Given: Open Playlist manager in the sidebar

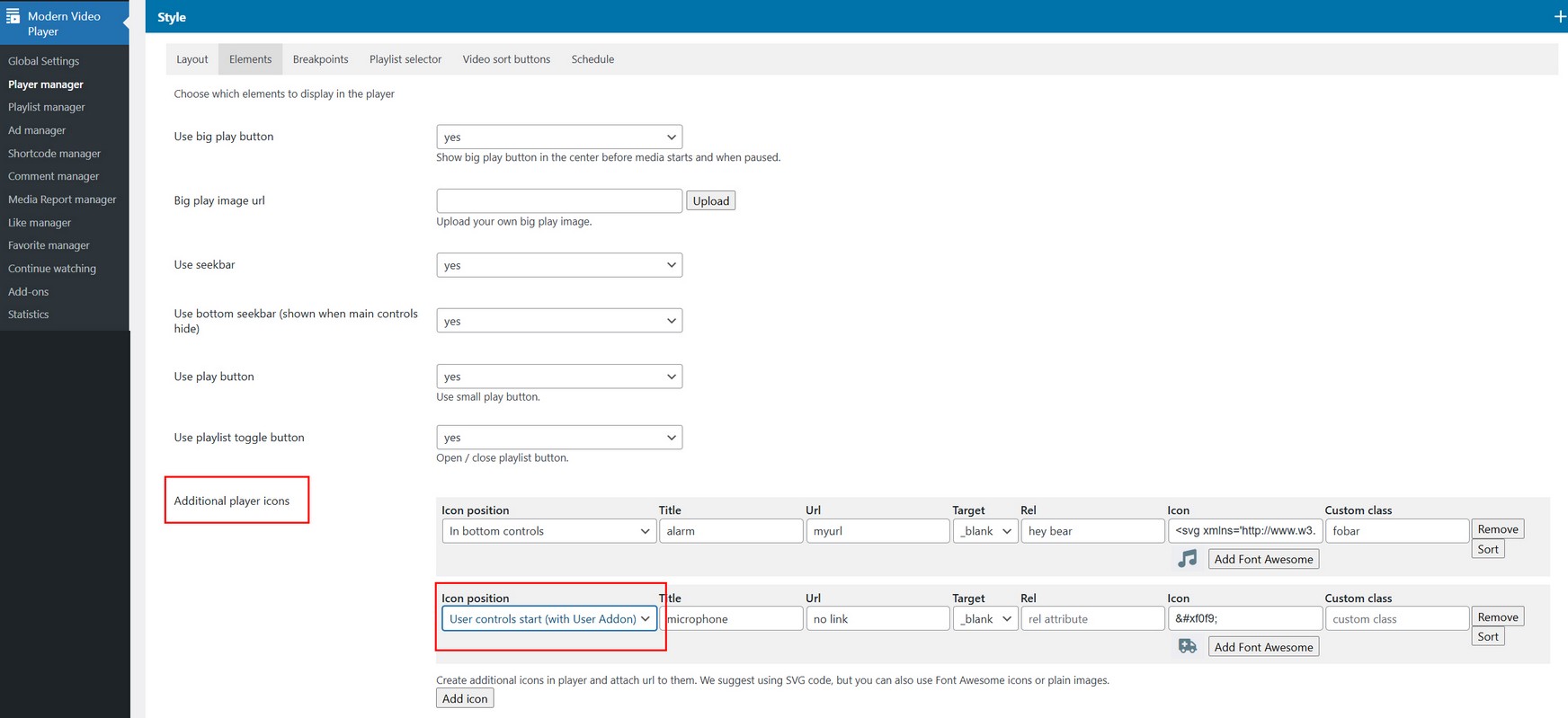Looking at the screenshot, I should 47,107.
